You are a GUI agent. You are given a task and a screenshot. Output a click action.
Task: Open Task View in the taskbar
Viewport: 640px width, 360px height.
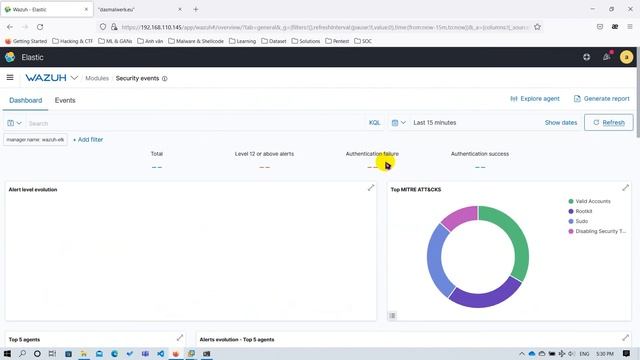coord(52,353)
